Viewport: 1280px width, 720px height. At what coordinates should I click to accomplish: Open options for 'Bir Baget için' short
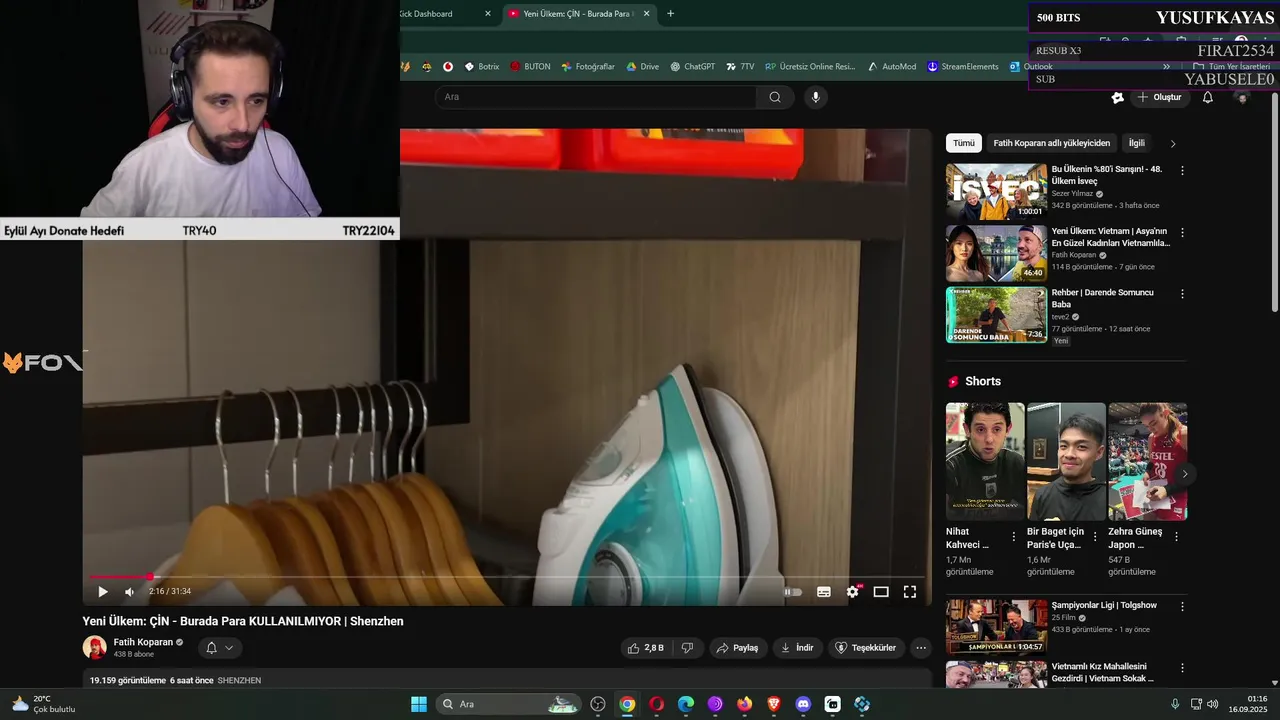(x=1095, y=537)
